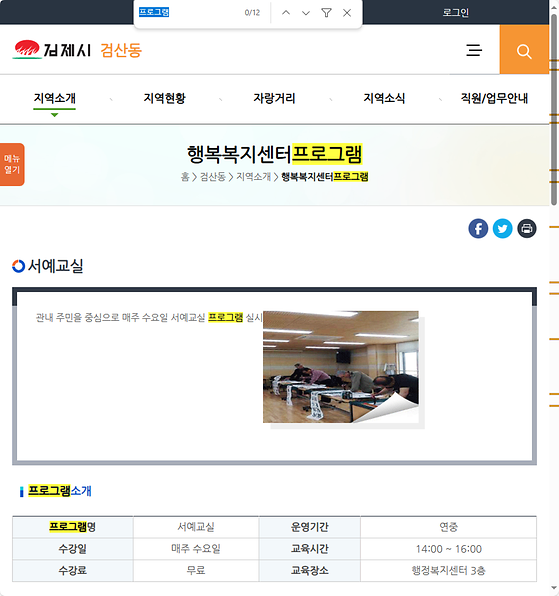Screen dimensions: 559x596
Task: Open find bar filter options
Action: (326, 13)
